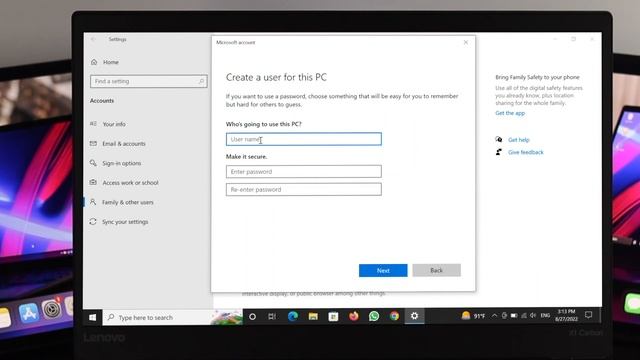Viewport: 640px width, 360px height.
Task: Open Sign-in options page
Action: pos(121,163)
